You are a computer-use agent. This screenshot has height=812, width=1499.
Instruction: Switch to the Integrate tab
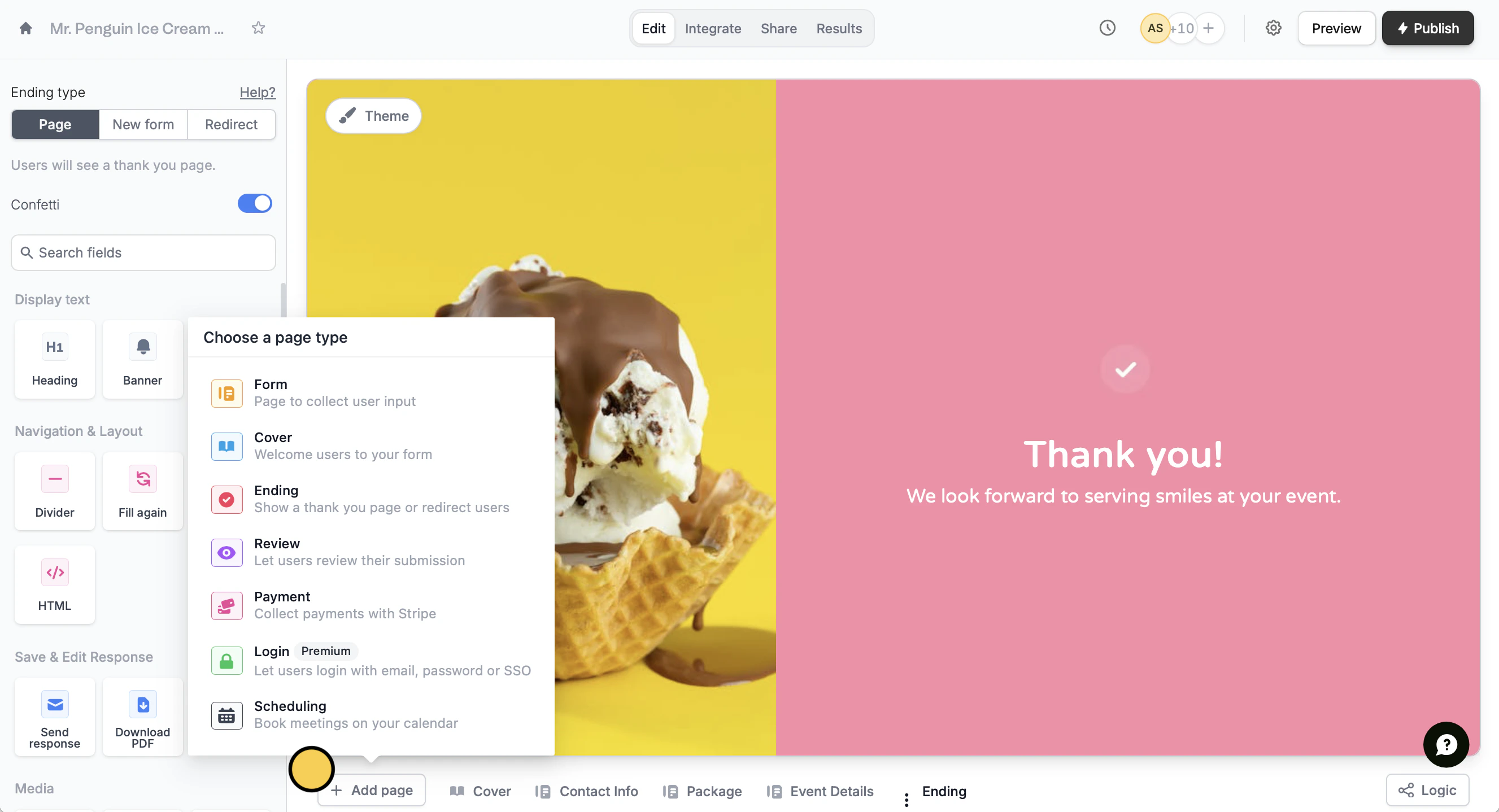point(713,28)
